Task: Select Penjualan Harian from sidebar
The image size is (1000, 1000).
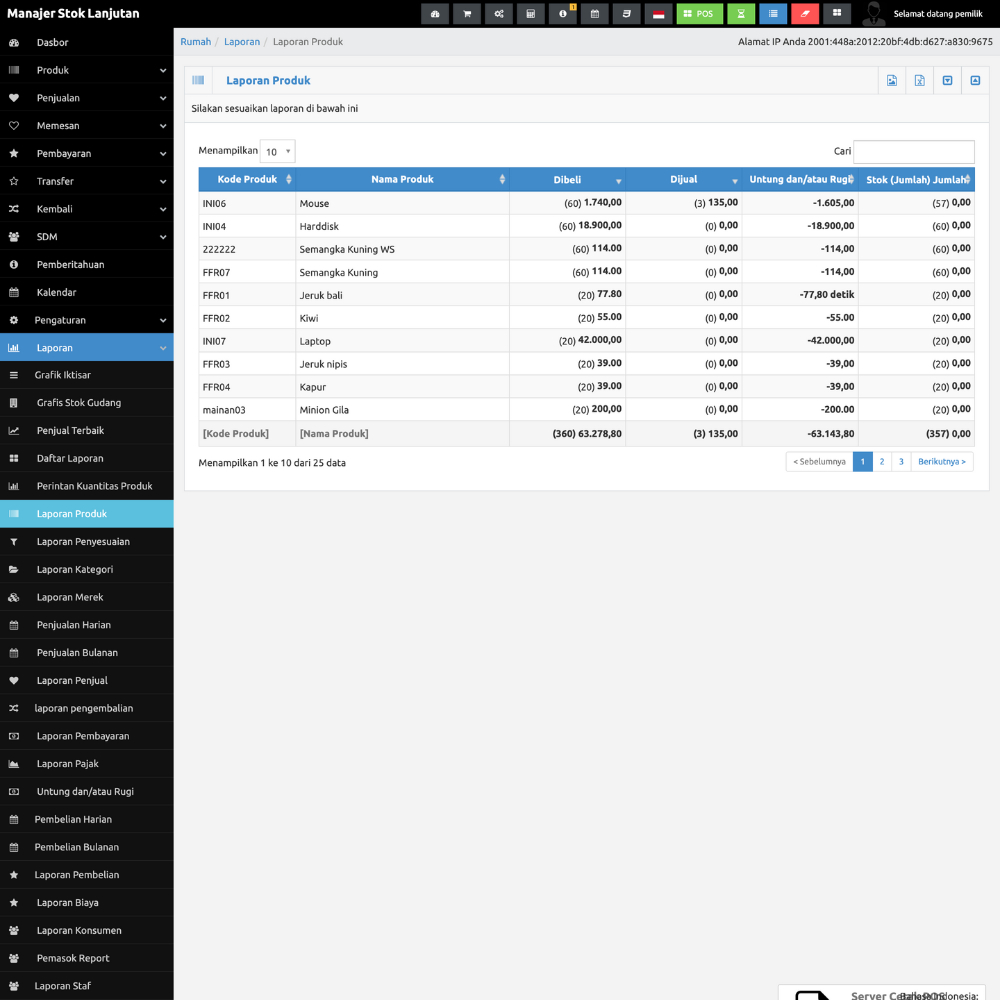Action: click(x=74, y=625)
